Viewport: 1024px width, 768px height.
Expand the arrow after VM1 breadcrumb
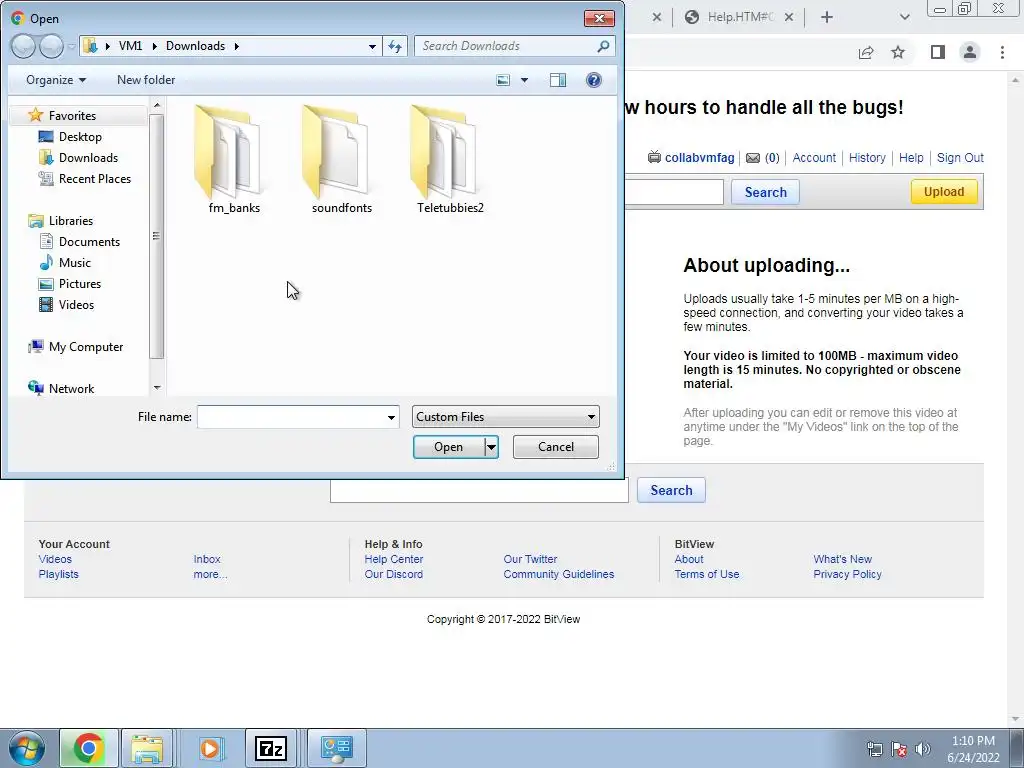[x=154, y=46]
